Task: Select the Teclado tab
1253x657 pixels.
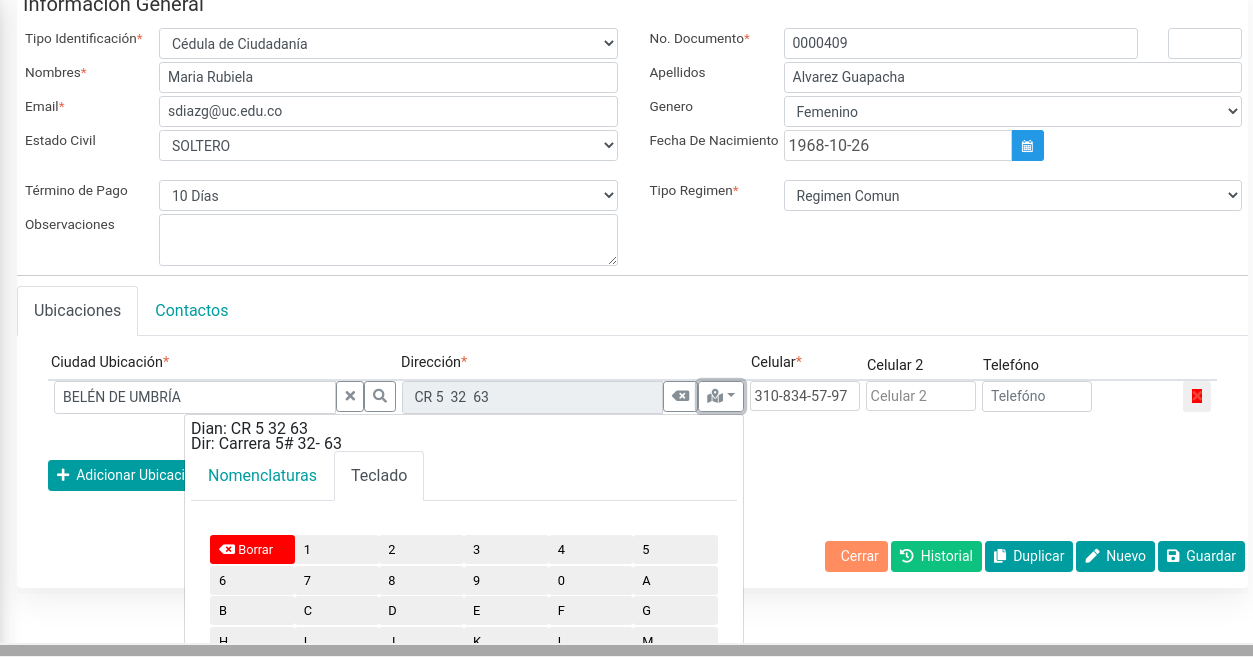Action: click(x=379, y=476)
